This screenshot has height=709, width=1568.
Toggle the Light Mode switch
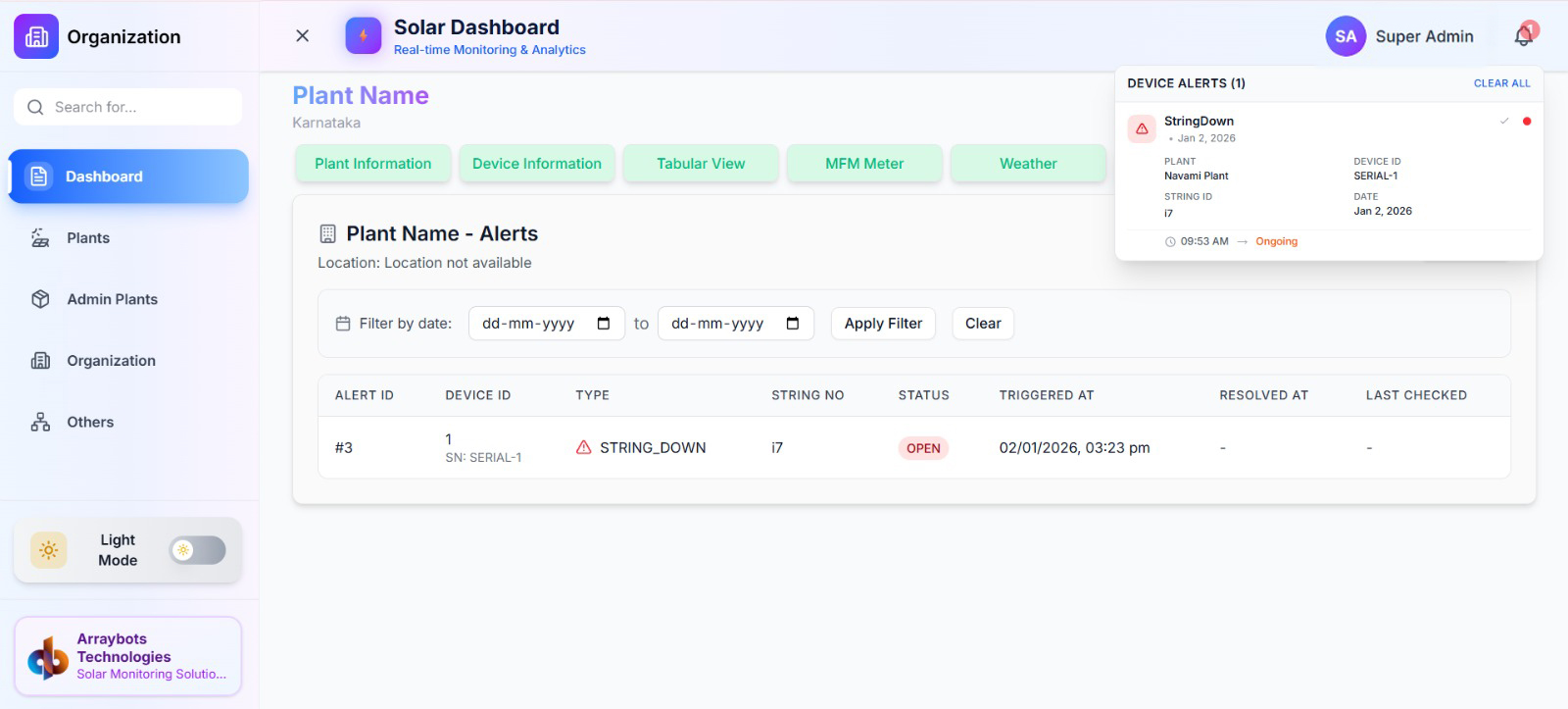(x=197, y=550)
